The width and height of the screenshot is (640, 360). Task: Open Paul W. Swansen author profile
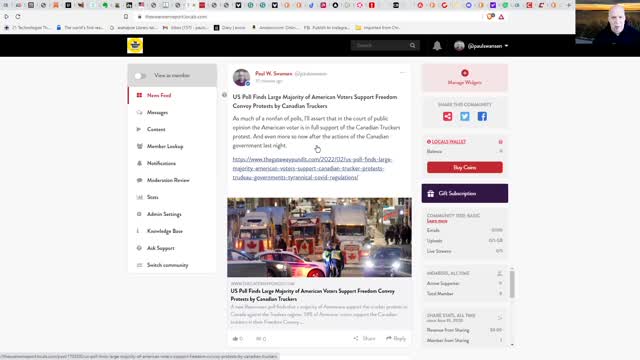[273, 73]
